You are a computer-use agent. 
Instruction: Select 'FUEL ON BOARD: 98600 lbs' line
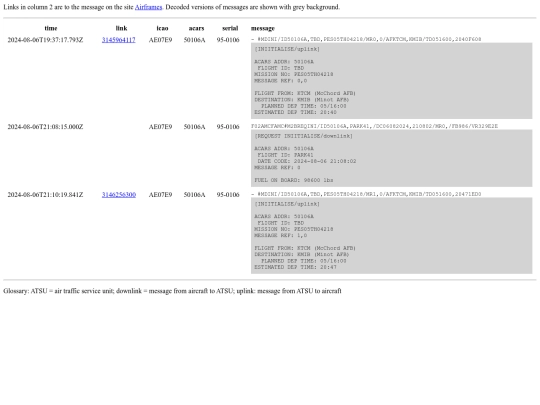point(294,180)
